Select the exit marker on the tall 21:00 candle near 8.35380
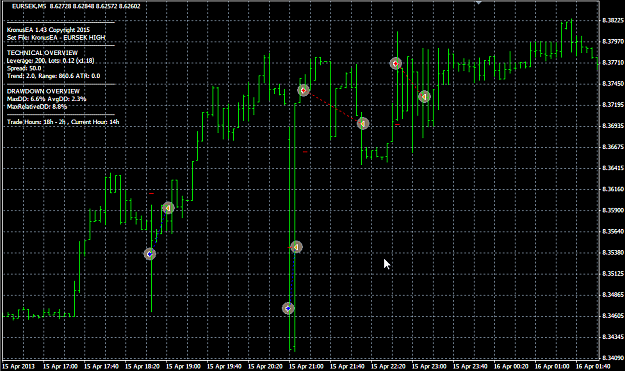The image size is (625, 371). (x=296, y=247)
